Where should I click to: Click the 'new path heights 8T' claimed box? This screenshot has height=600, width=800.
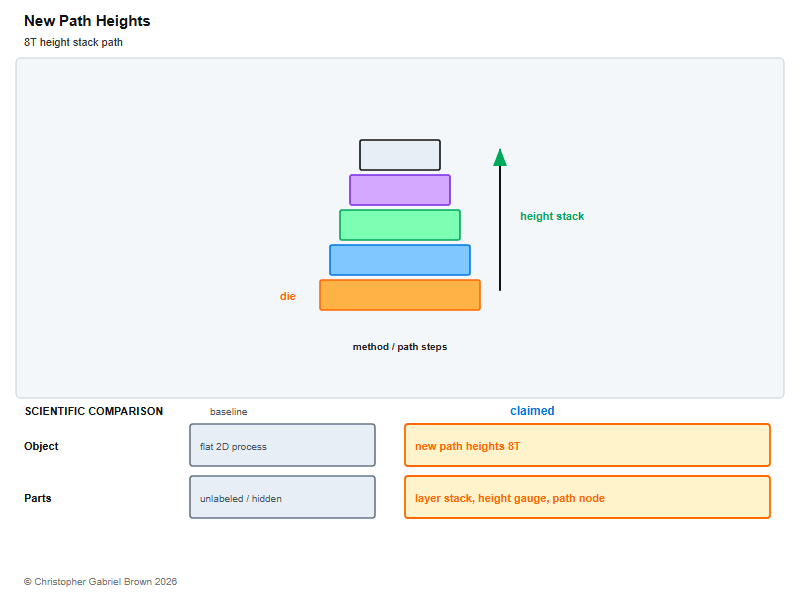pos(587,445)
